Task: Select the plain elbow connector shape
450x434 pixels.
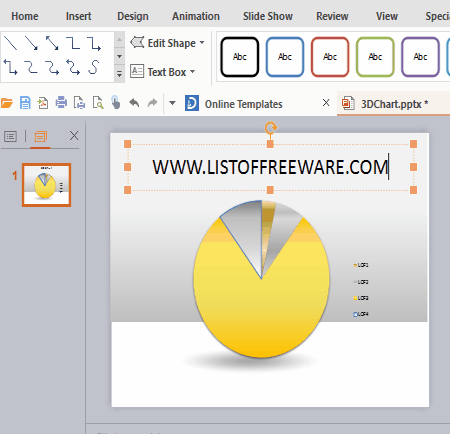Action: click(x=73, y=43)
